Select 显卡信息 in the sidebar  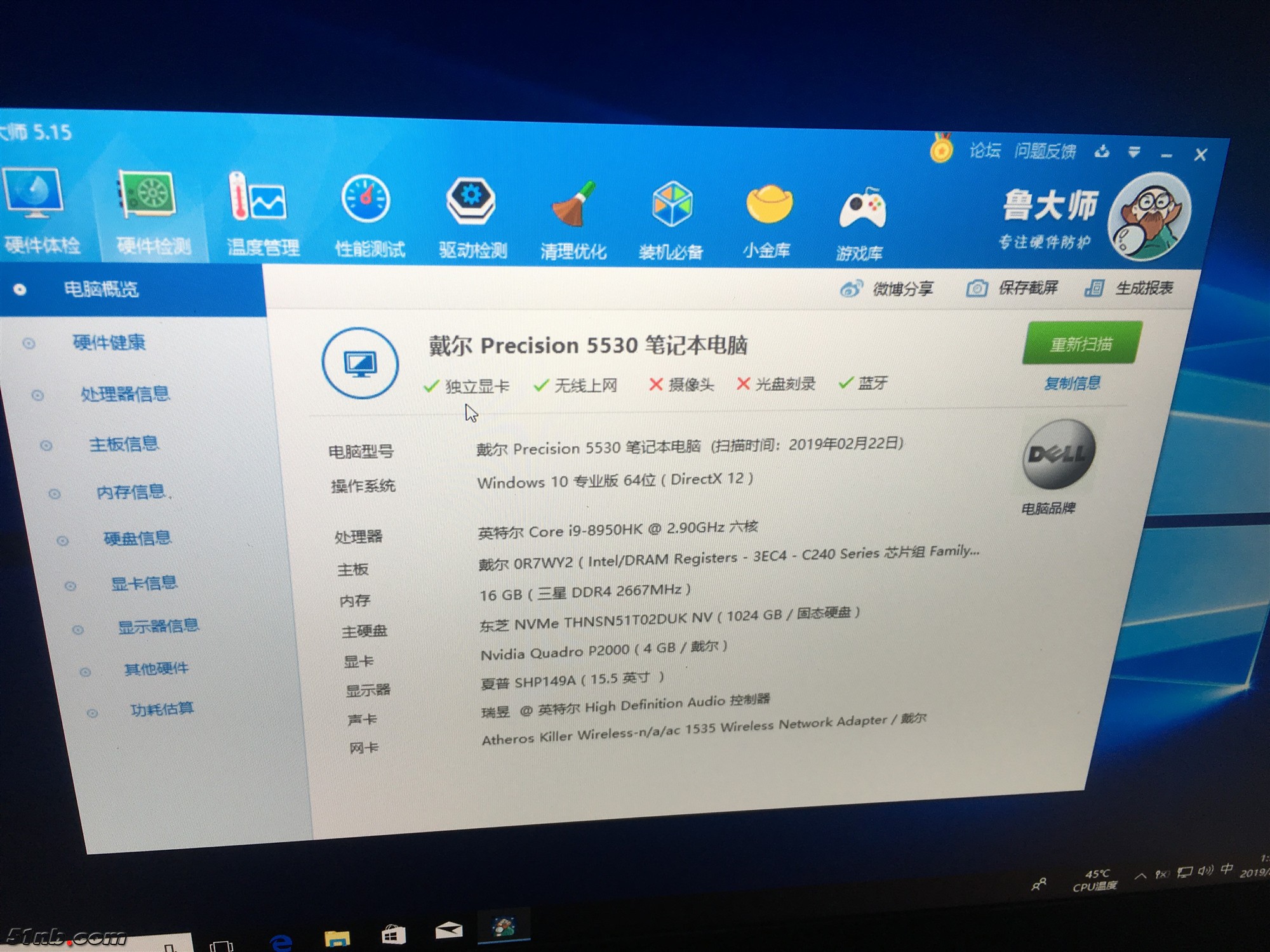(144, 583)
